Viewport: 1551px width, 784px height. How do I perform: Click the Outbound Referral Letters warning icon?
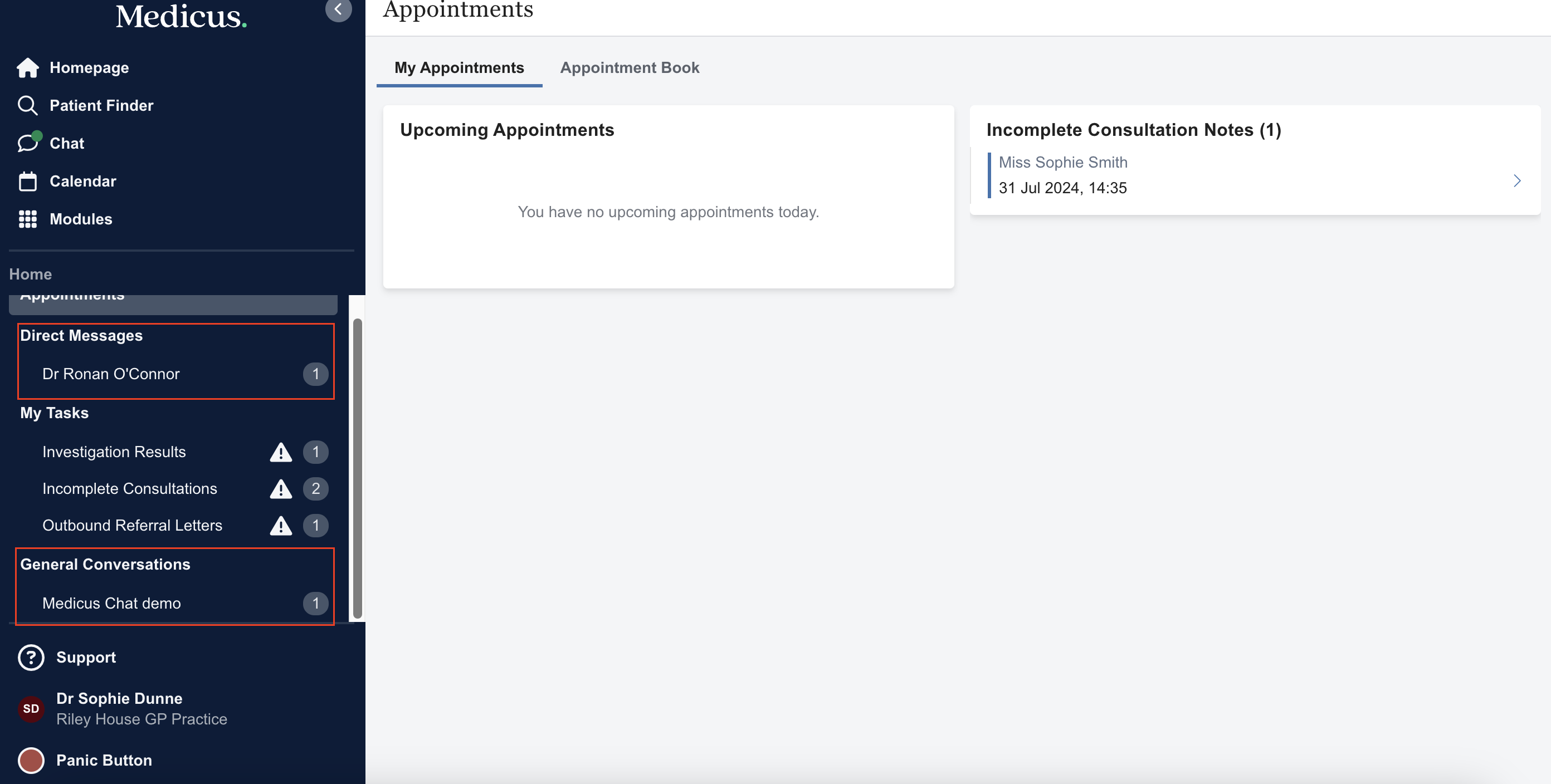pos(281,526)
